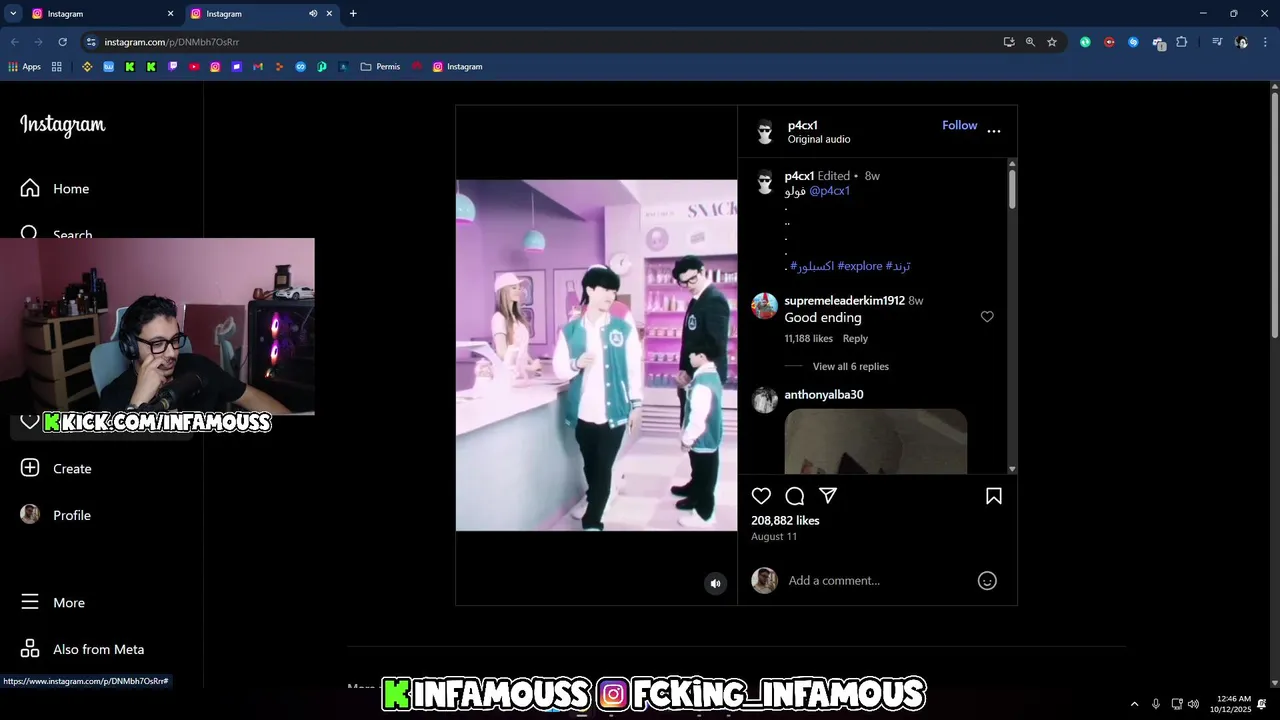Click the taskbar microphone icon
Screen dimensions: 1280x720
pos(1156,704)
